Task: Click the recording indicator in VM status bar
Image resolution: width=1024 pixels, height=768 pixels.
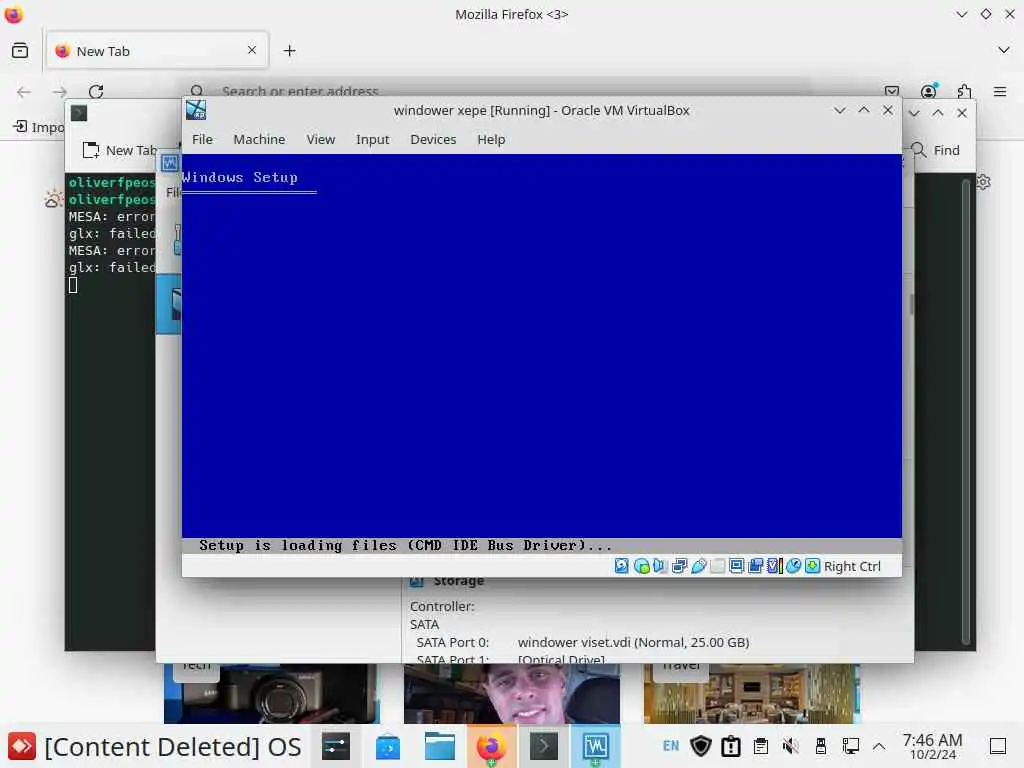Action: [756, 566]
